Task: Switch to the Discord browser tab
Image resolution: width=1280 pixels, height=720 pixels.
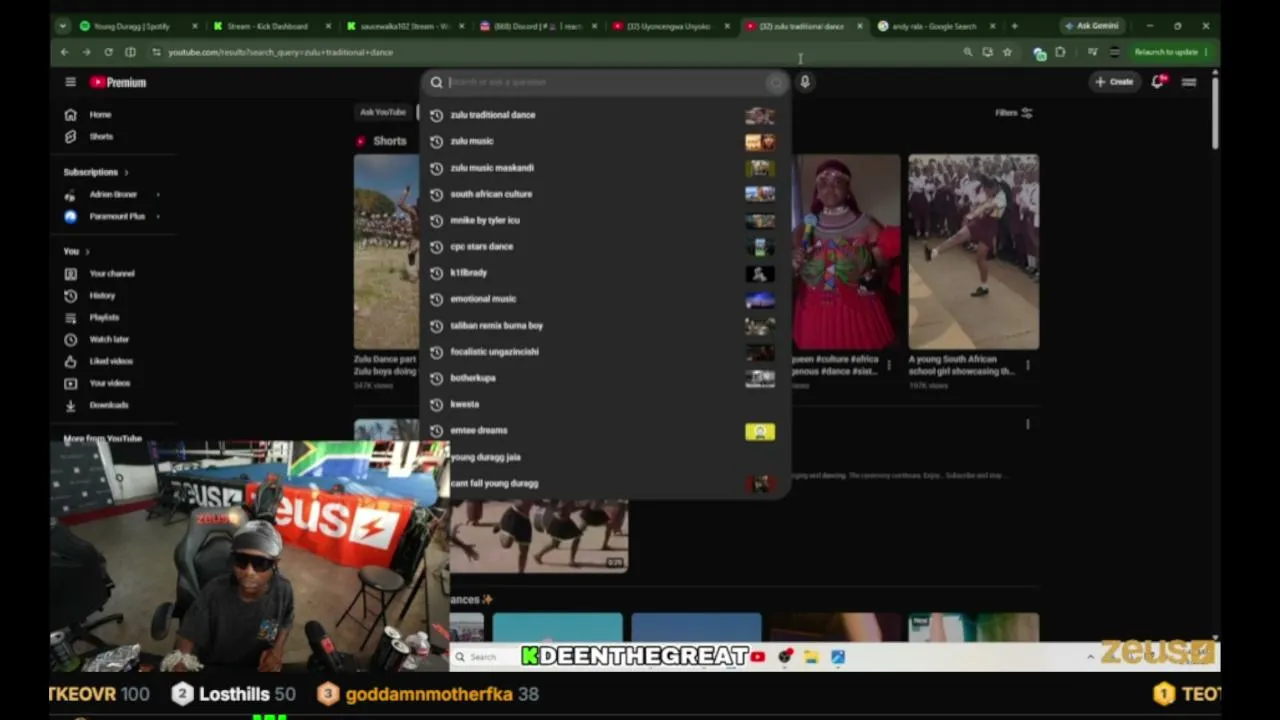Action: [538, 26]
